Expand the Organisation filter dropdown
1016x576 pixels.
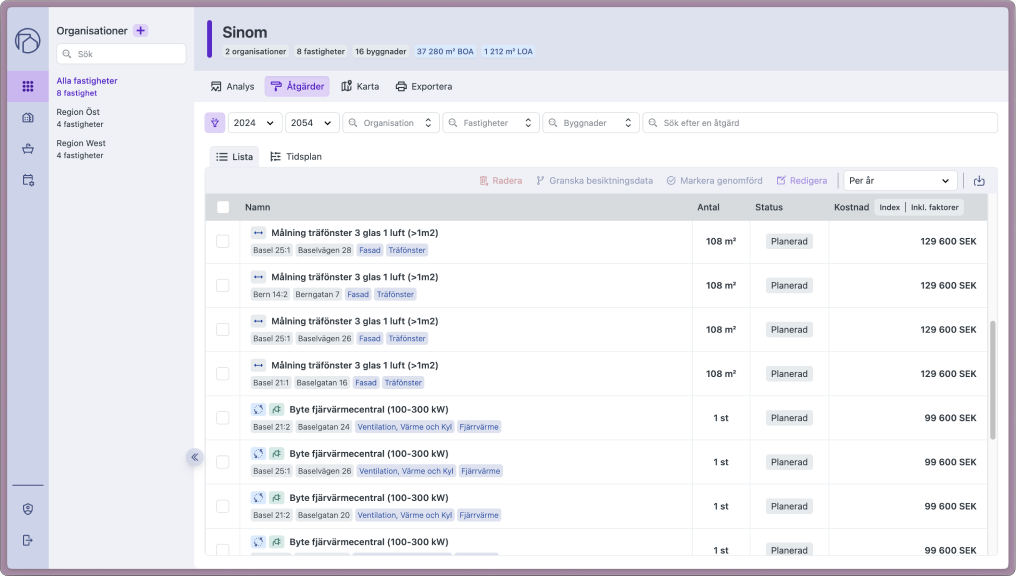click(x=391, y=122)
